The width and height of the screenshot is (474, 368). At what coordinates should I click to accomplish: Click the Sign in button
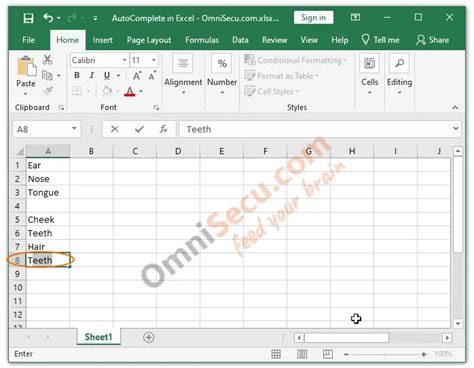click(x=313, y=18)
